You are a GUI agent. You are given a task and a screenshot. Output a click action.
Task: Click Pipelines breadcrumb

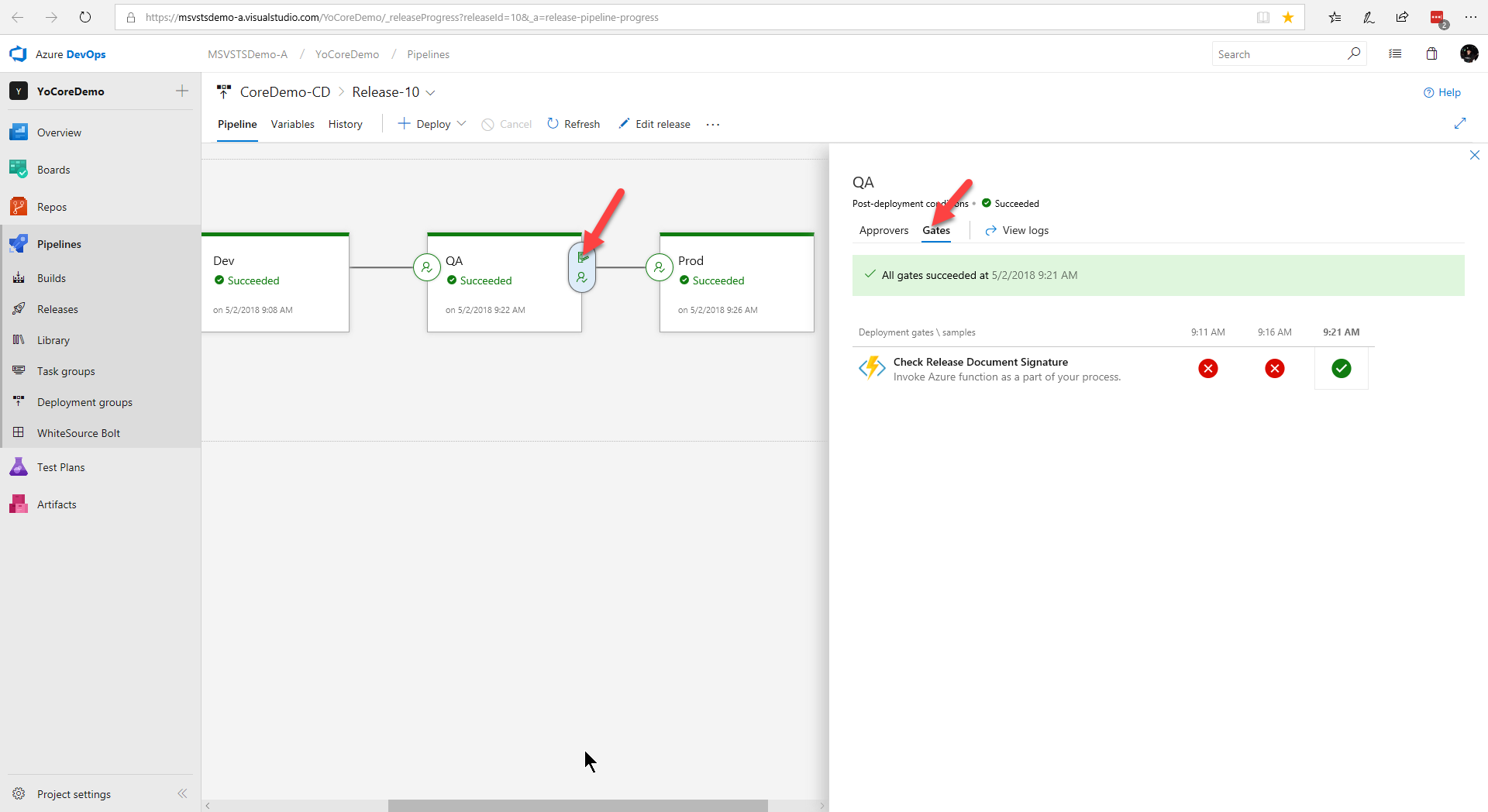(428, 54)
